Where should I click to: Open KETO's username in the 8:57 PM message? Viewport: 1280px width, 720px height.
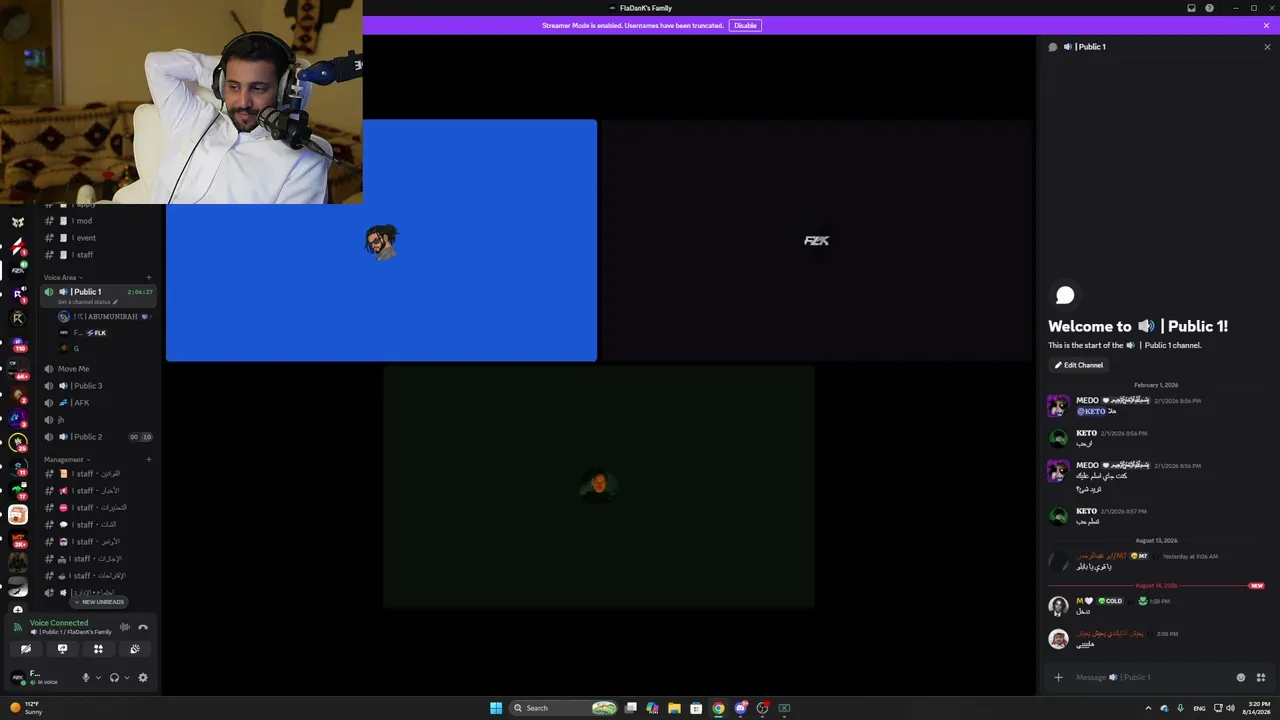1086,511
